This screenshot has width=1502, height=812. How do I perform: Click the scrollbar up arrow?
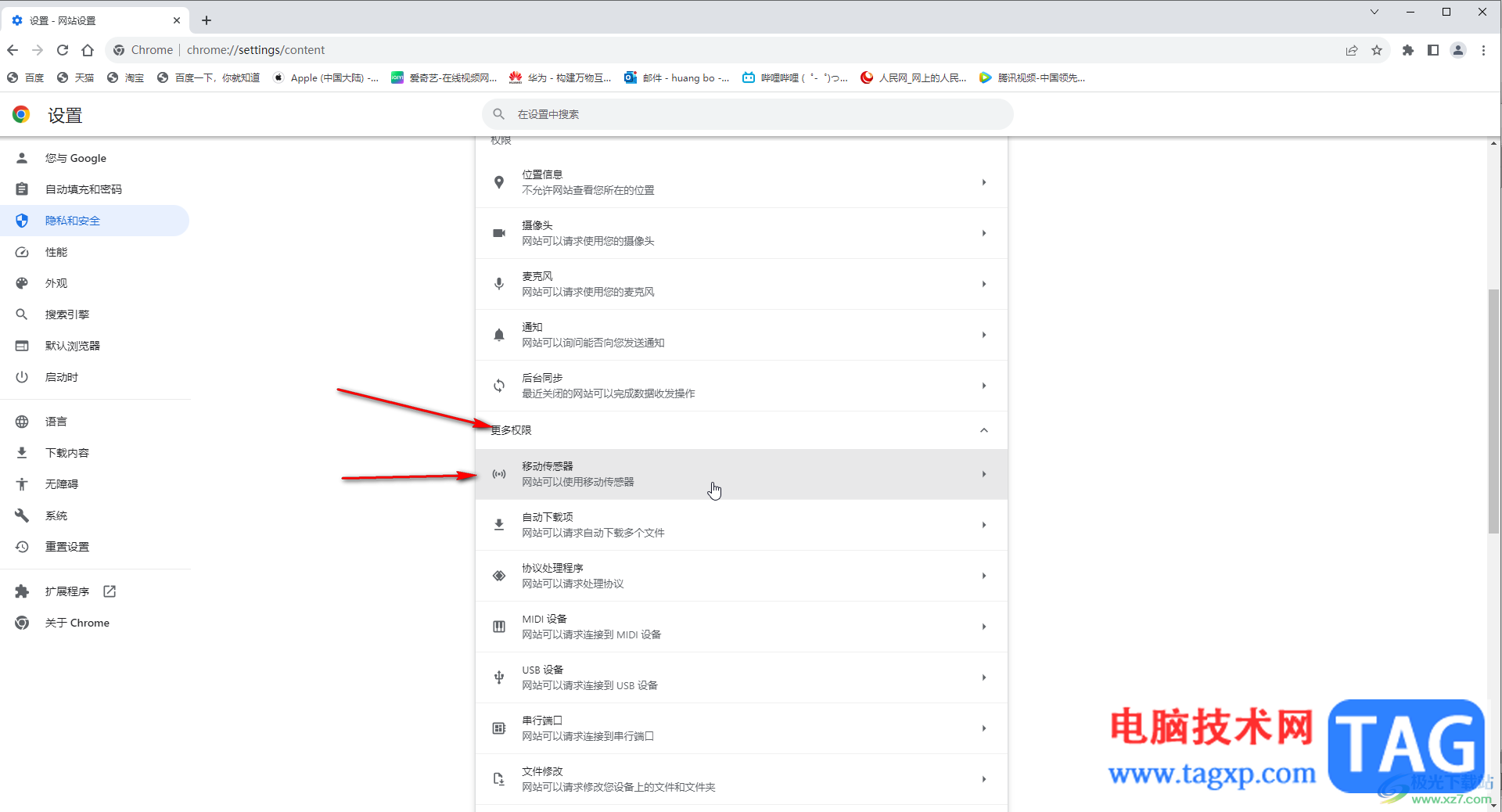pyautogui.click(x=1493, y=143)
